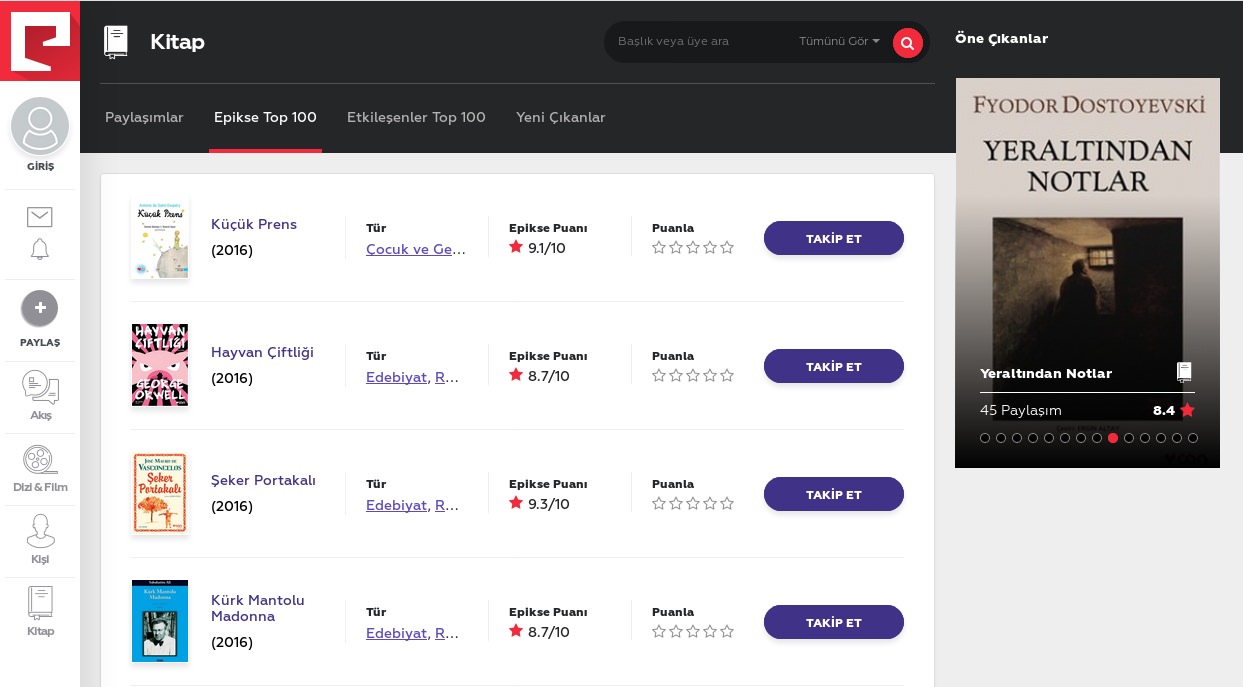Open Çocuk ve Ge… genre link

pos(416,249)
